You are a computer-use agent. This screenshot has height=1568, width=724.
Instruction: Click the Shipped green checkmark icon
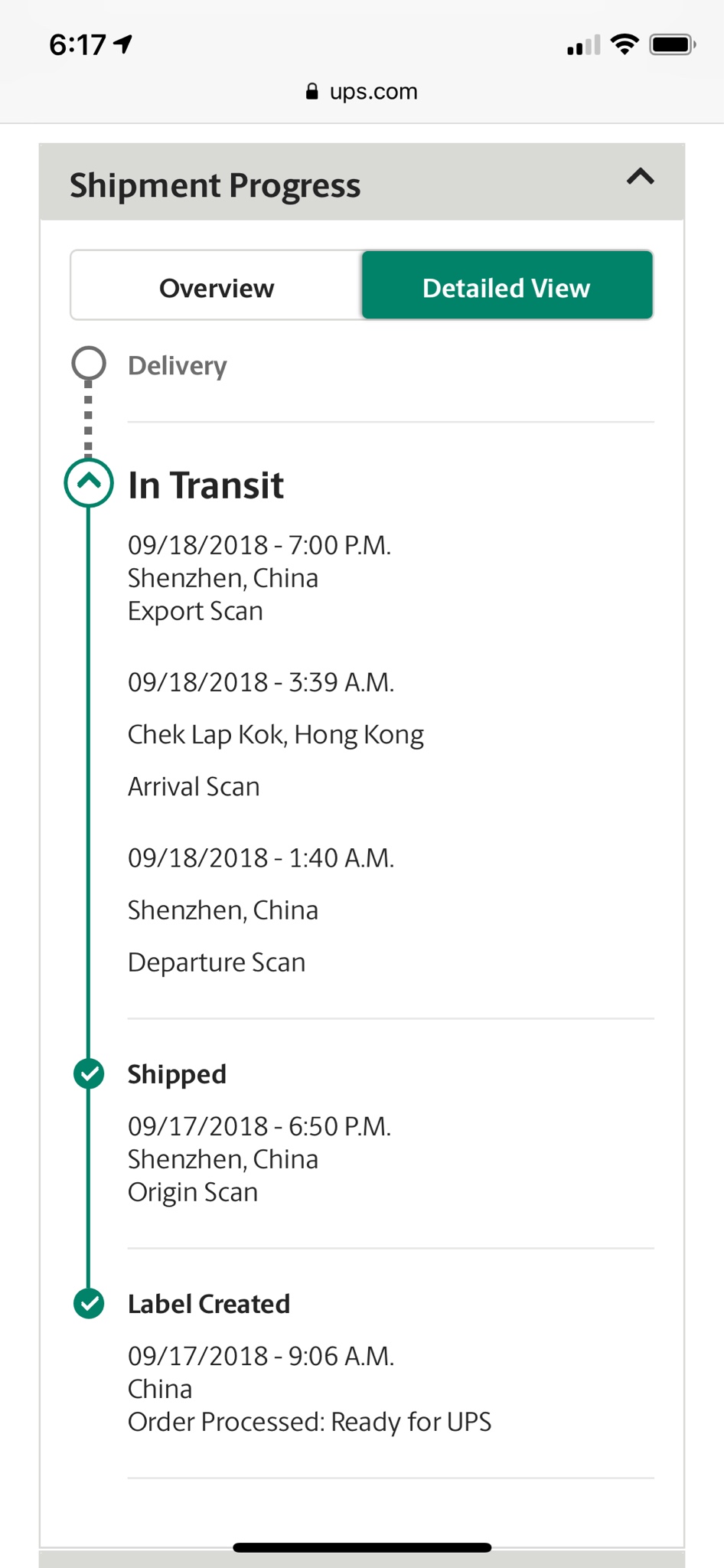[89, 1073]
